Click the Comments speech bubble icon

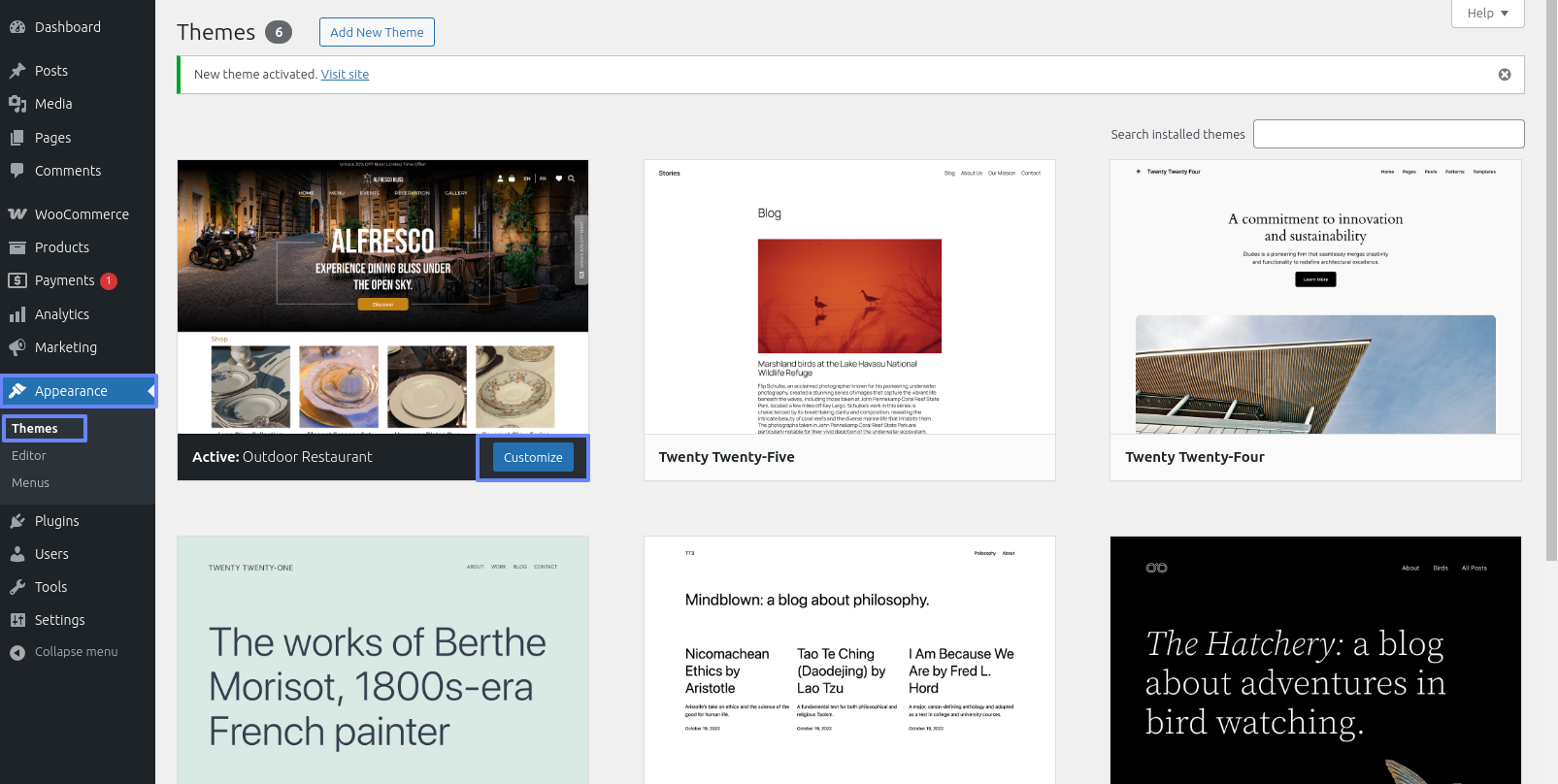(17, 171)
